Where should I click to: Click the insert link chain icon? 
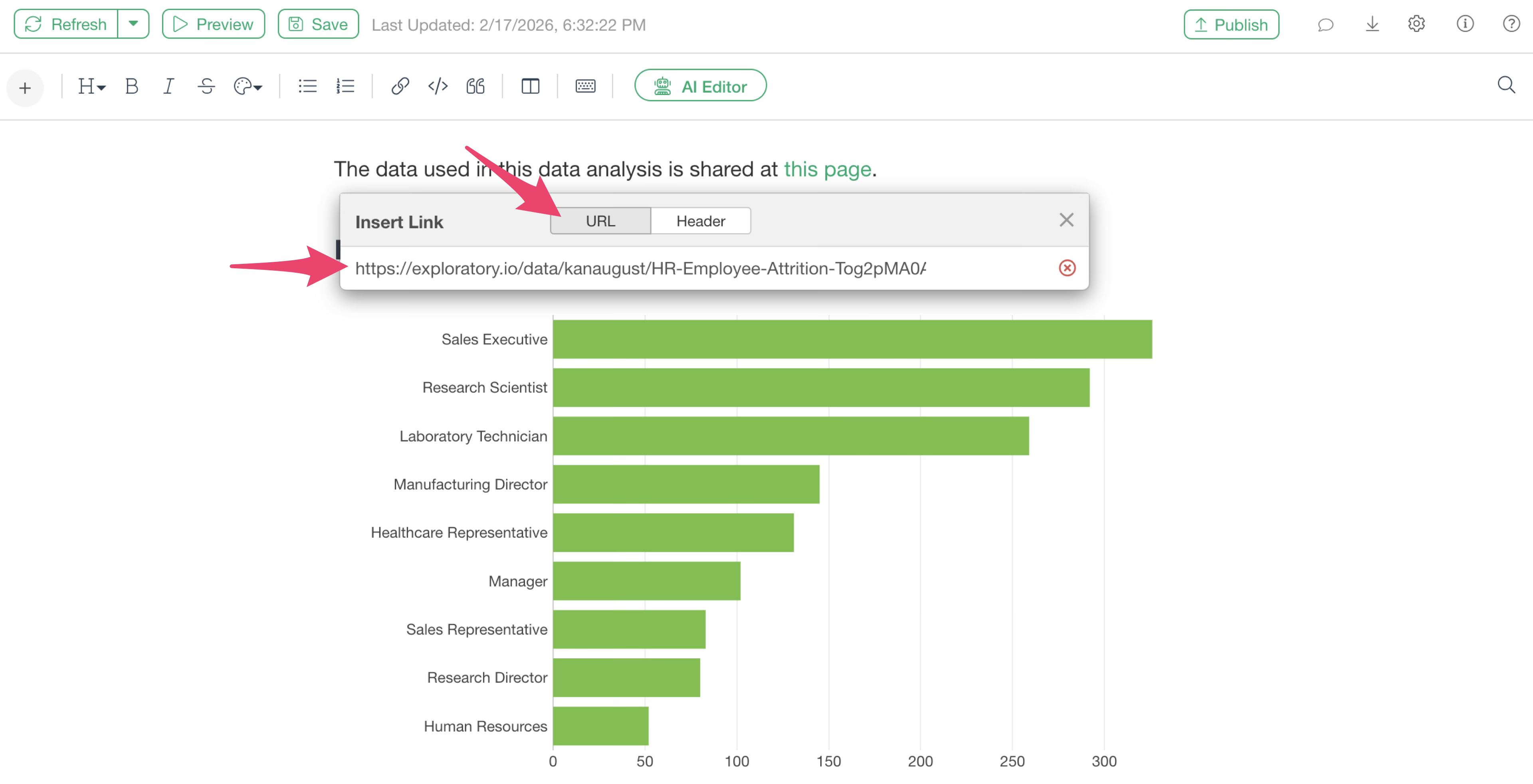click(x=400, y=86)
